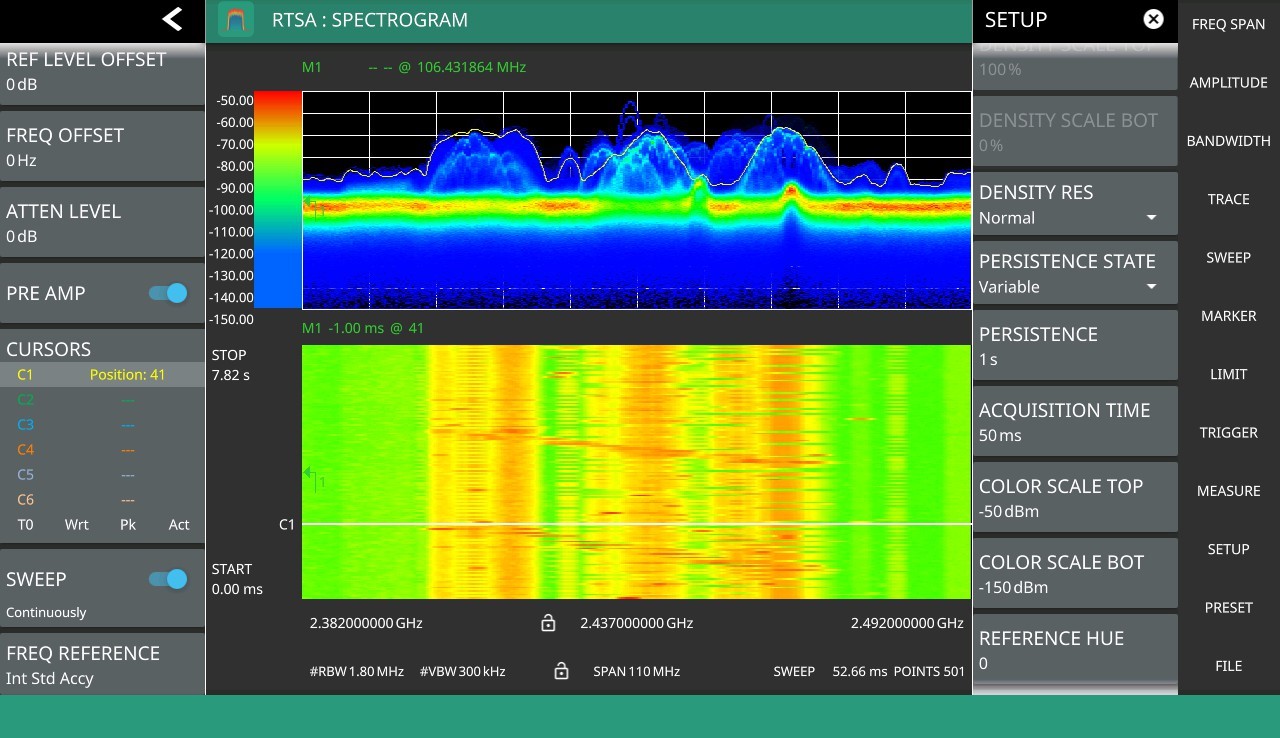Click the center frequency lock icon
Screen dimensions: 1280x738
pyautogui.click(x=548, y=623)
